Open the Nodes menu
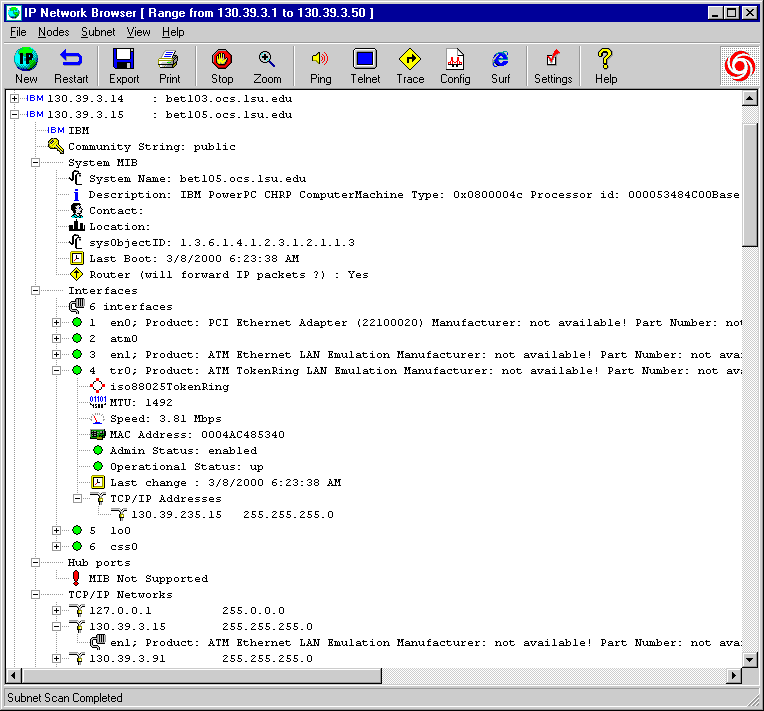This screenshot has height=711, width=764. click(x=54, y=32)
